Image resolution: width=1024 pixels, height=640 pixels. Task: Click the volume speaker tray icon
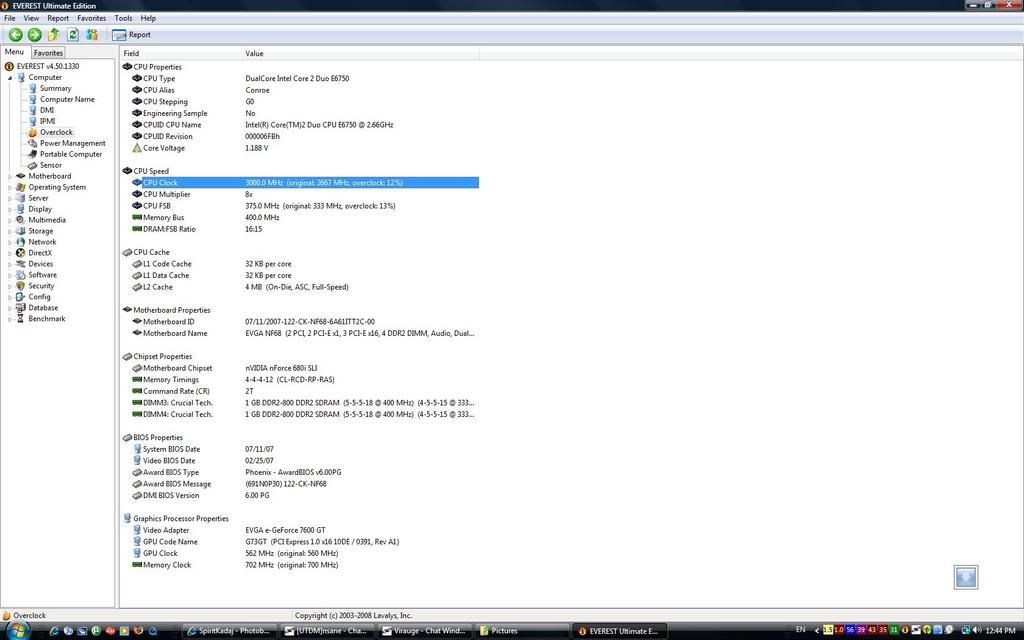[x=977, y=630]
